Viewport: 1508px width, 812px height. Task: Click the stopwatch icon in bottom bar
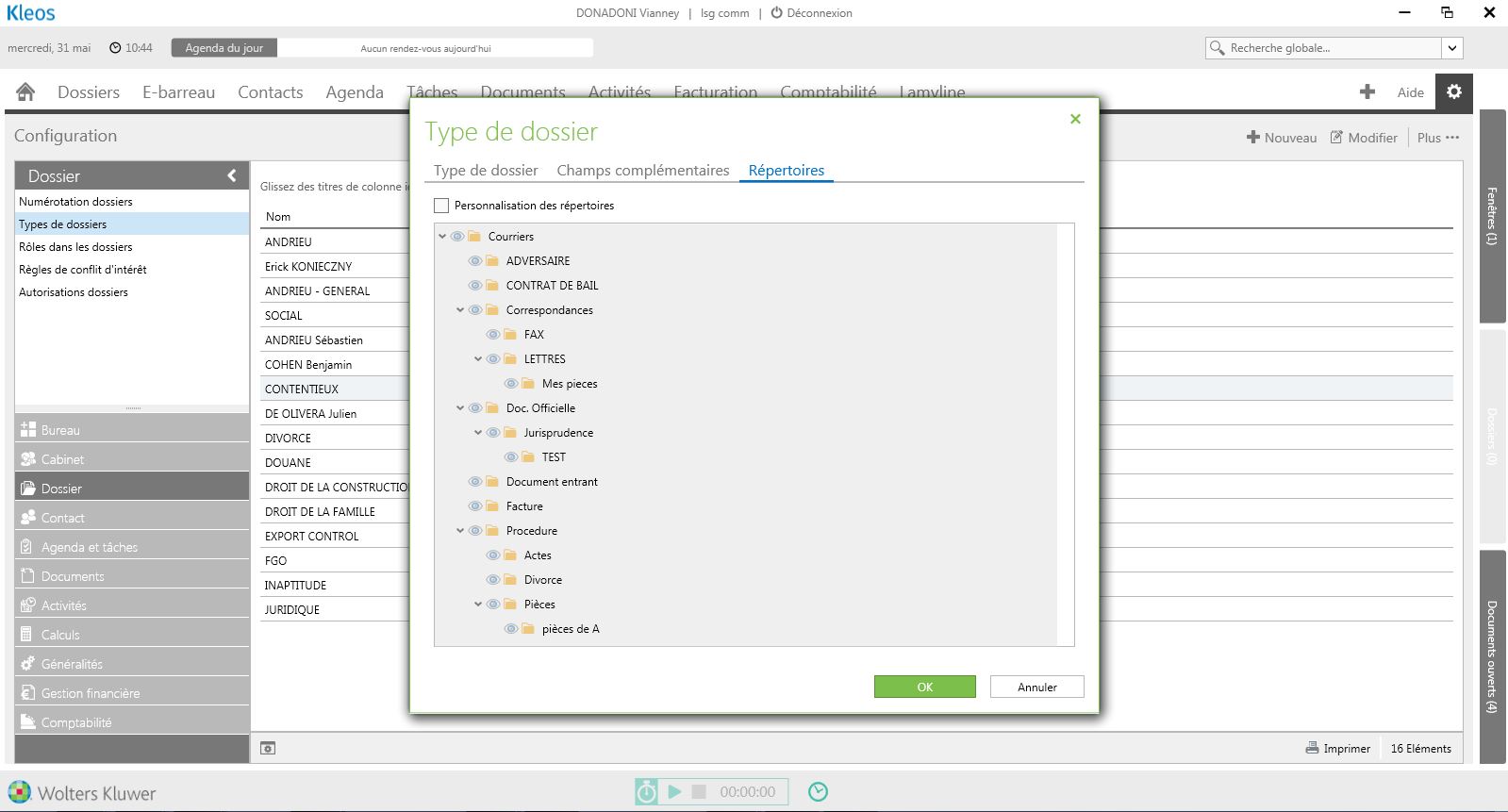646,792
